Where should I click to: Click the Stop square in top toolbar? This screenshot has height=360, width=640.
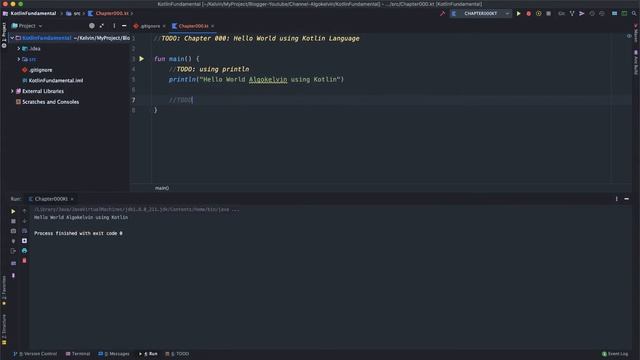click(549, 13)
